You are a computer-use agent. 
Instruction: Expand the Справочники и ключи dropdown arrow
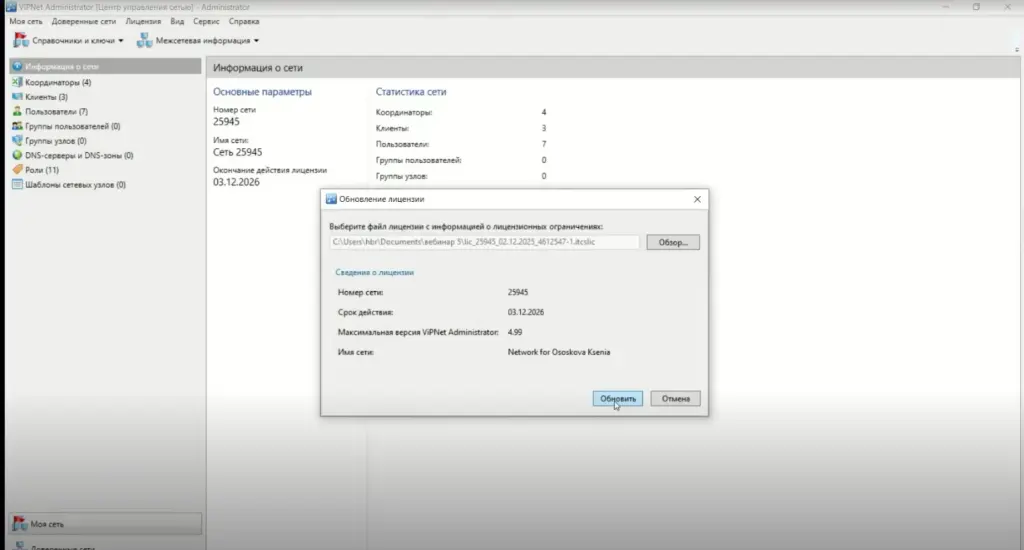coord(121,40)
